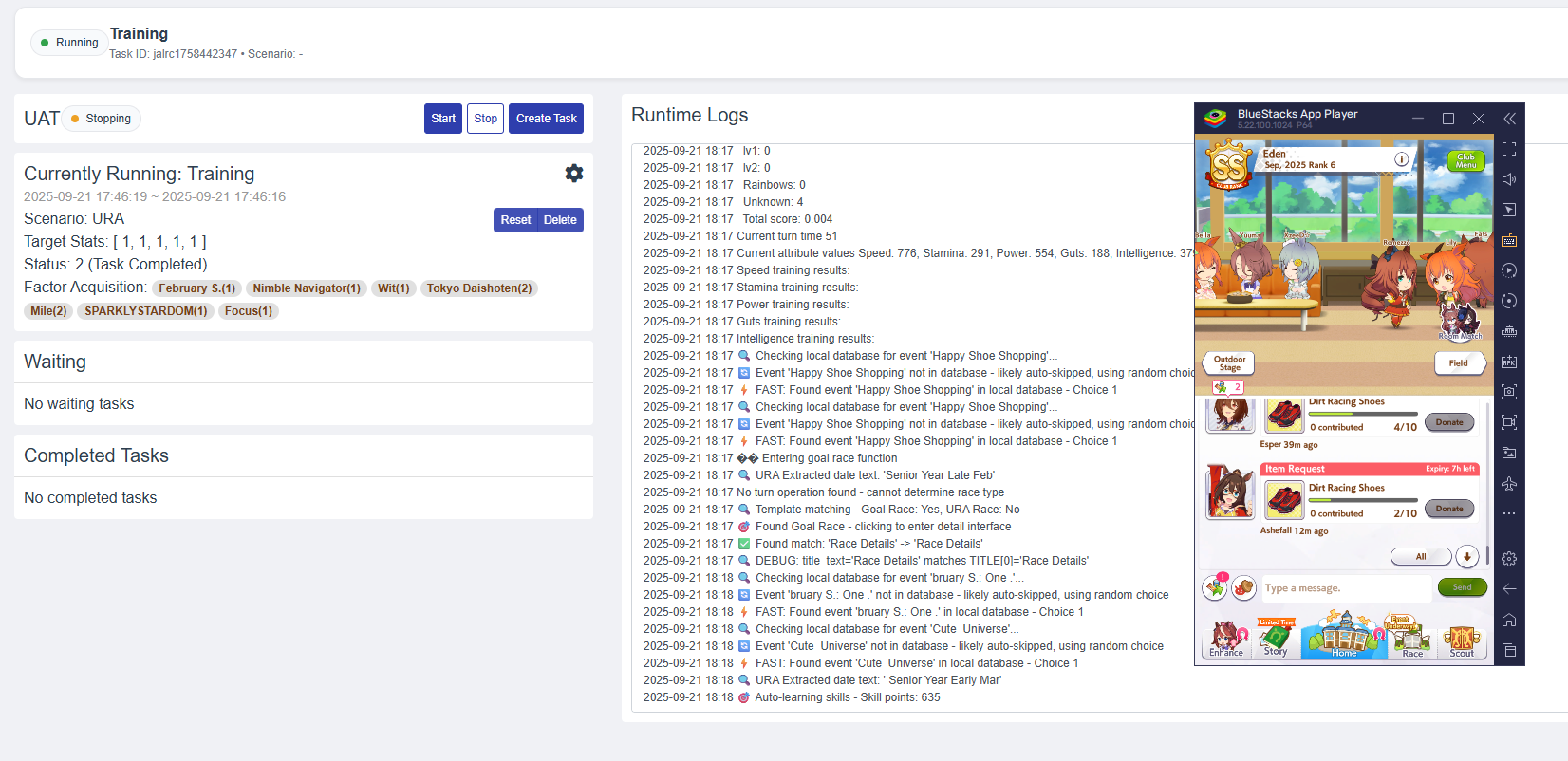The image size is (1568, 761).
Task: Focus the 'Type a message' input field
Action: point(1346,588)
